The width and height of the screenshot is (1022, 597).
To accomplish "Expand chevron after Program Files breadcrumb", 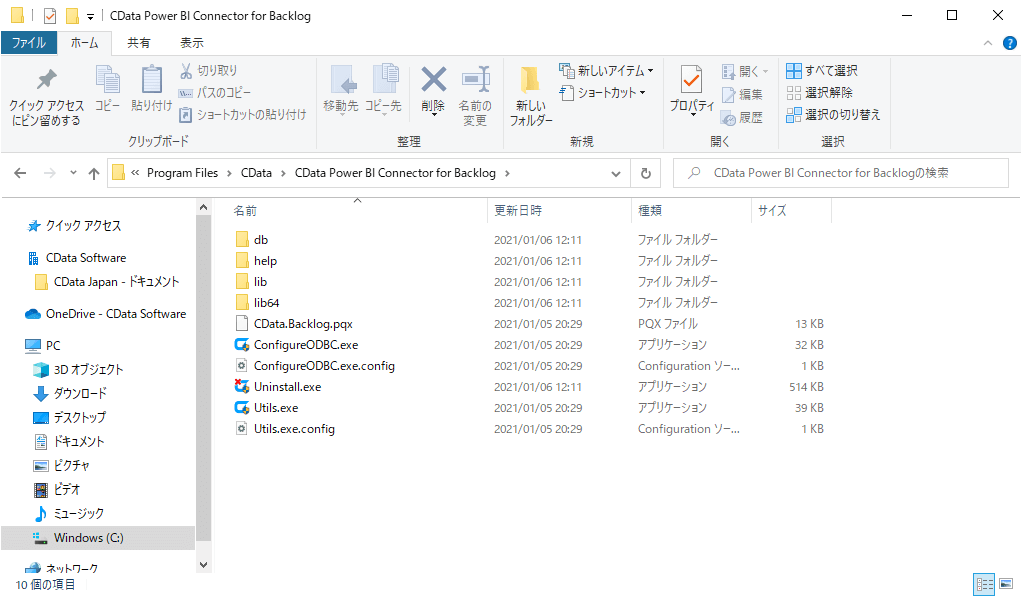I will click(x=229, y=173).
